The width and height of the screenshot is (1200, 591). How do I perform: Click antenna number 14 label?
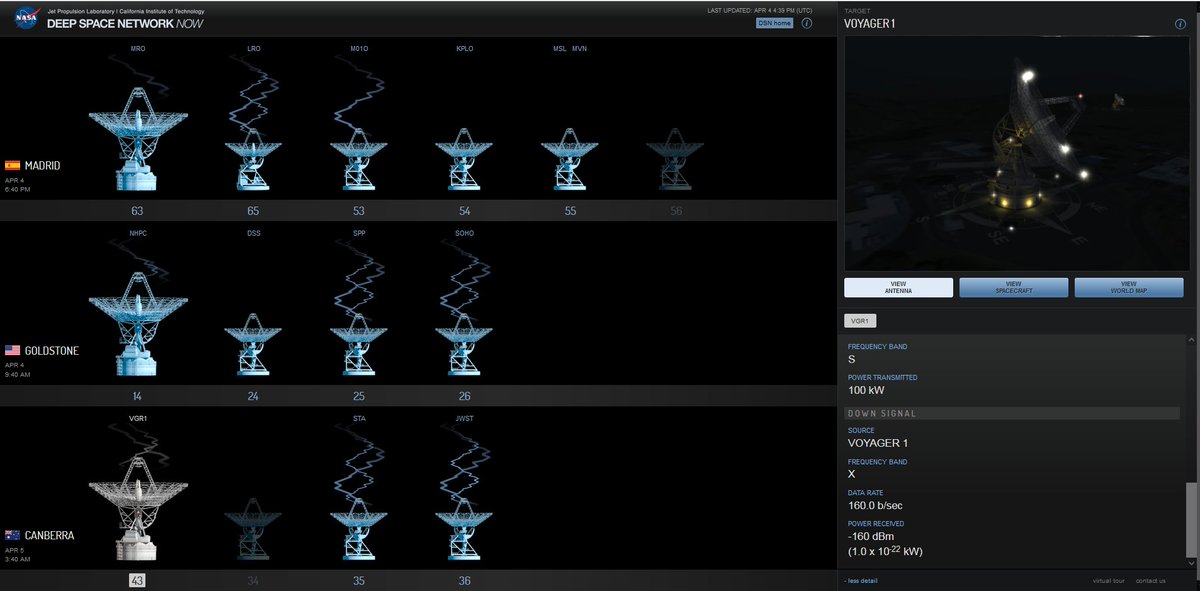(137, 396)
